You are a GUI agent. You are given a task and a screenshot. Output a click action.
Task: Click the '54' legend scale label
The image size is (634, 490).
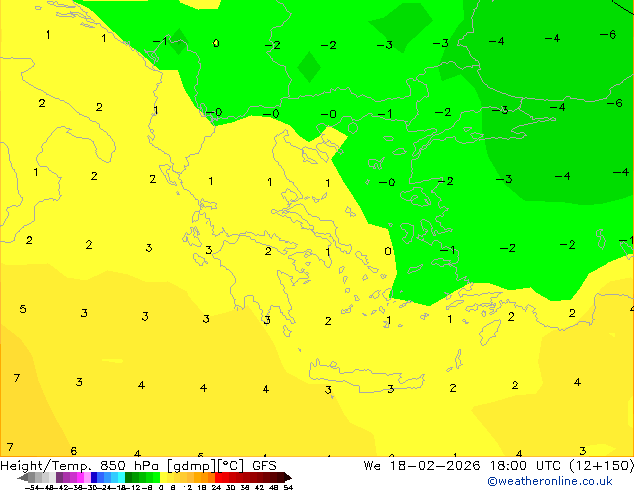288,488
